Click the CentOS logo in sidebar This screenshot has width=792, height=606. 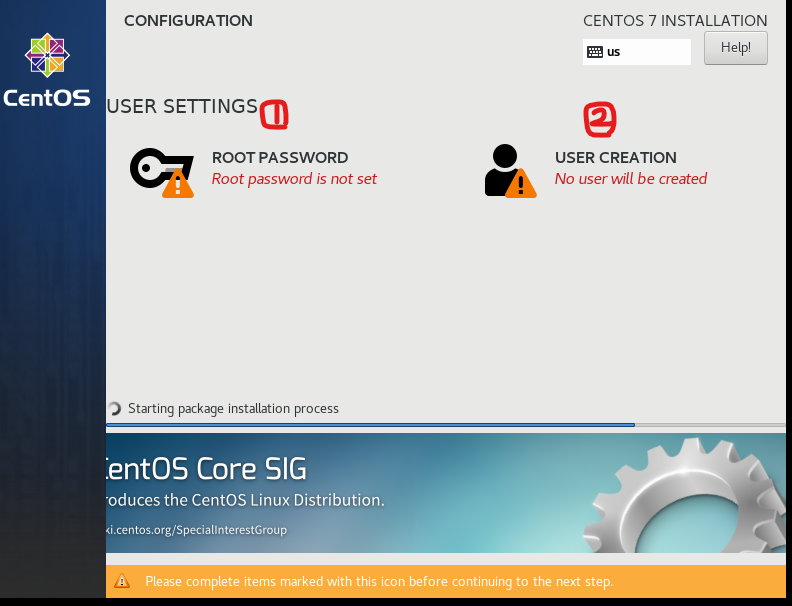tap(47, 70)
